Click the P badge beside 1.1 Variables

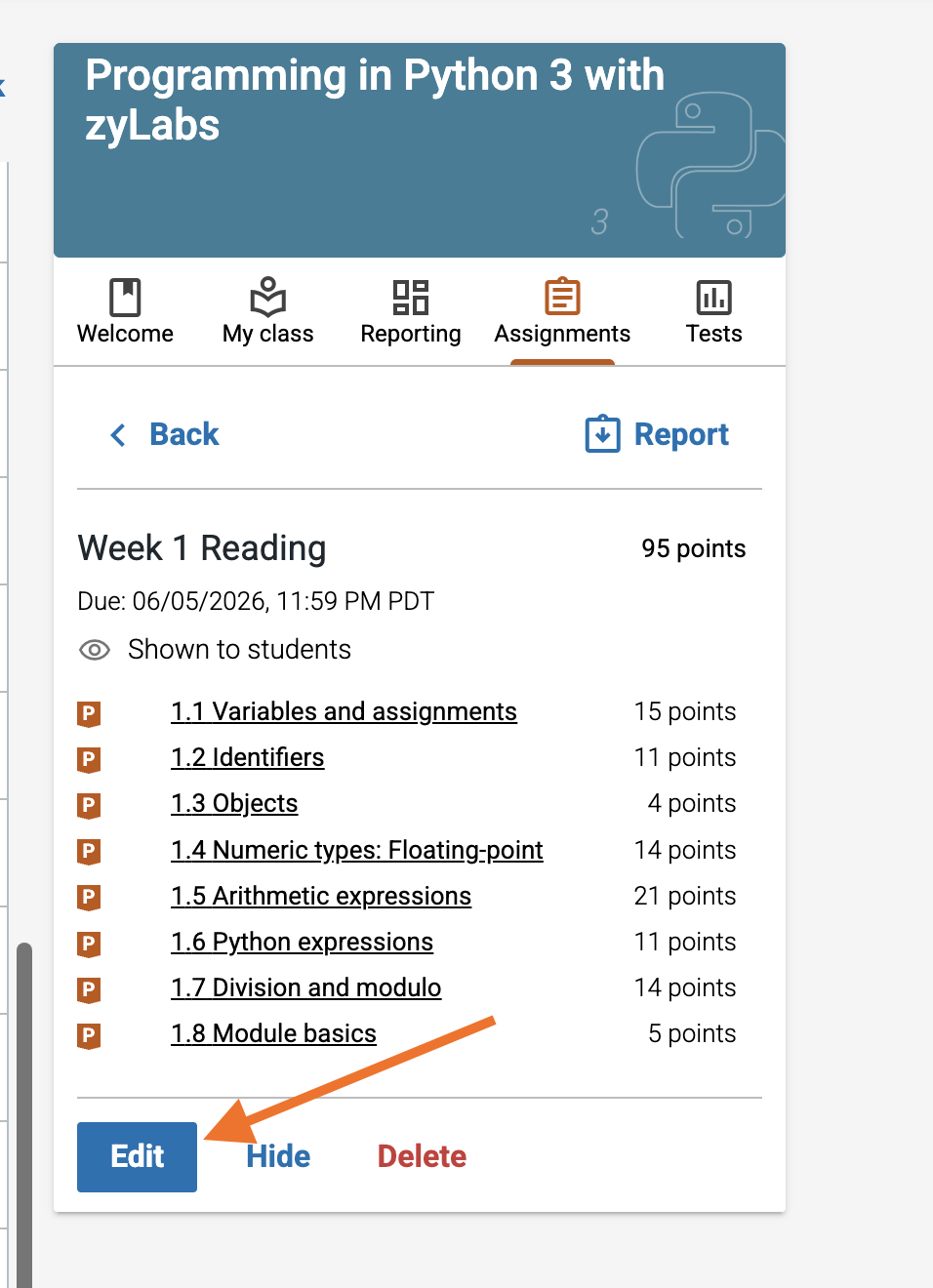[89, 713]
